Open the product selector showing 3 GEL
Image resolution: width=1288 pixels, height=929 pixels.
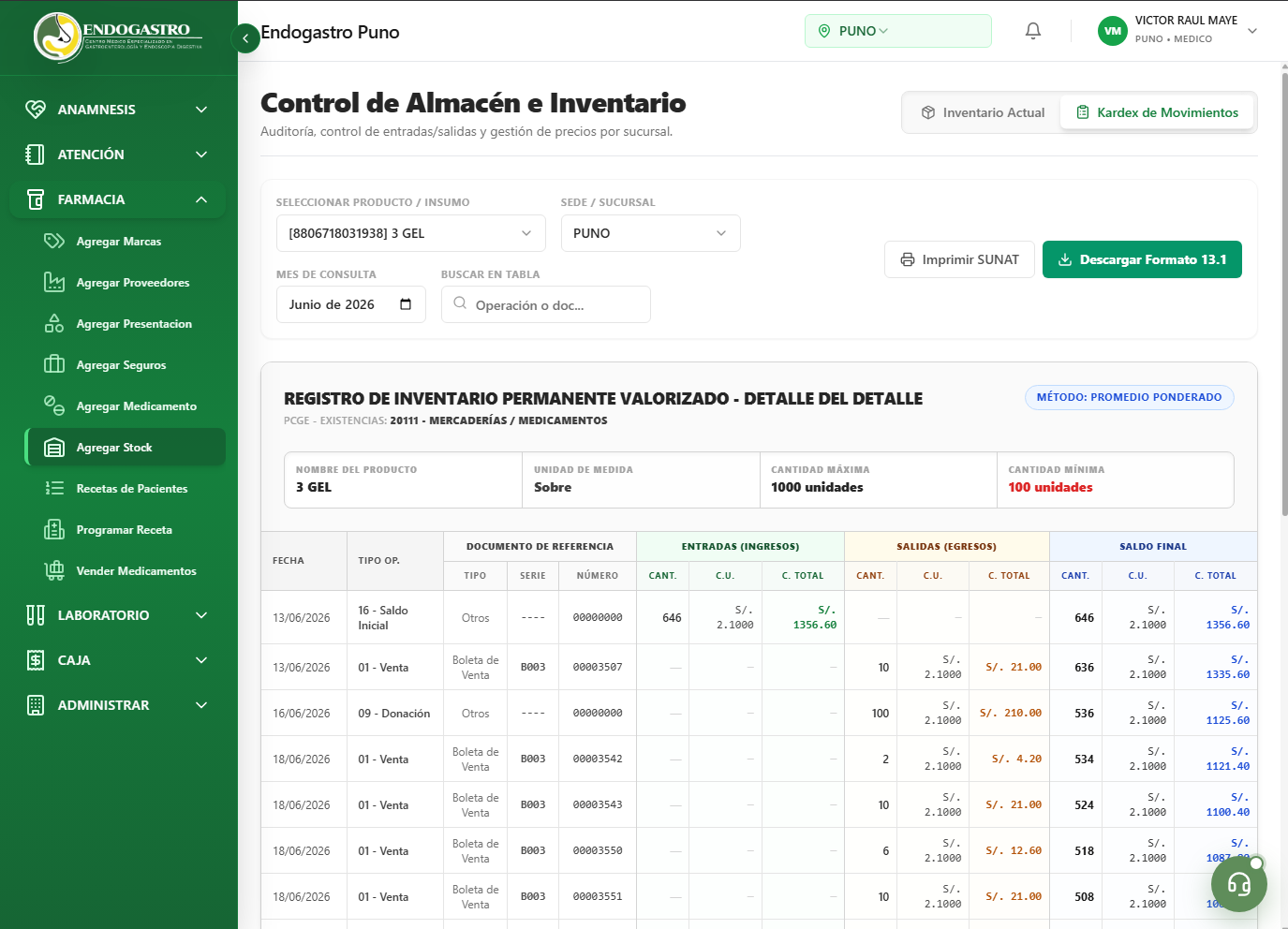click(410, 233)
